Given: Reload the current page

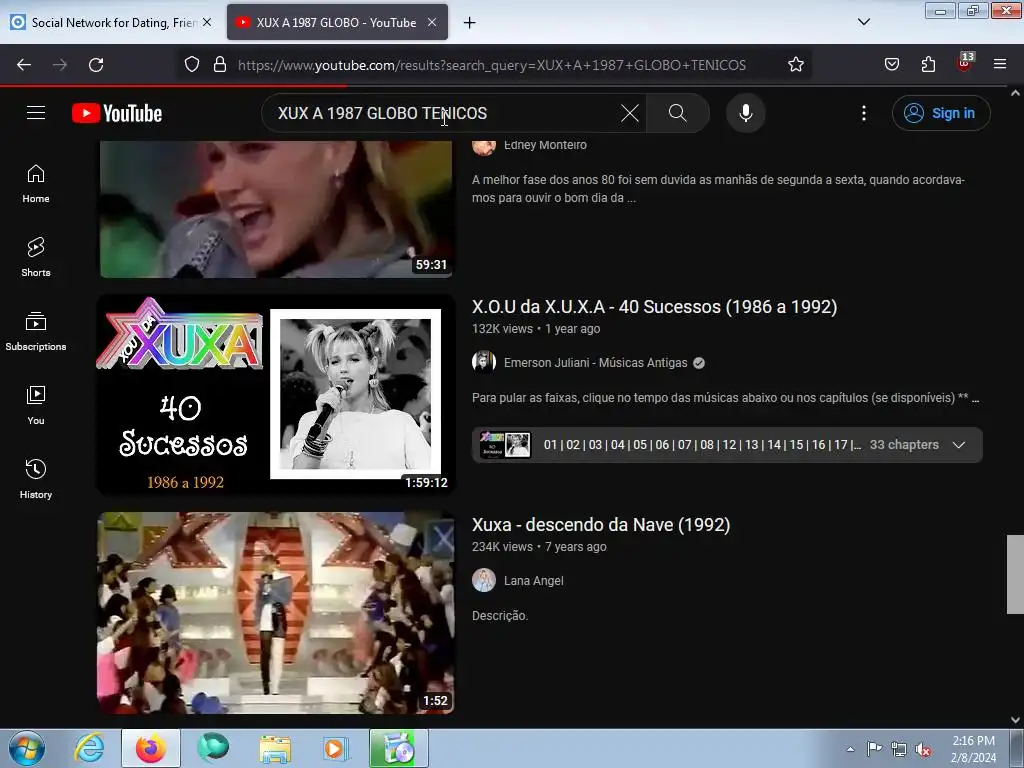Looking at the screenshot, I should tap(96, 65).
